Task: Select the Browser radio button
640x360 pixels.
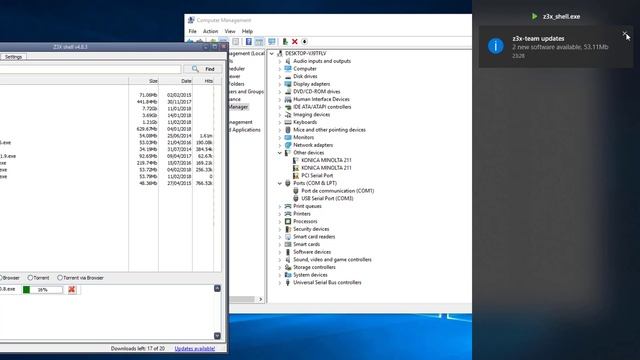Action: pyautogui.click(x=1, y=278)
